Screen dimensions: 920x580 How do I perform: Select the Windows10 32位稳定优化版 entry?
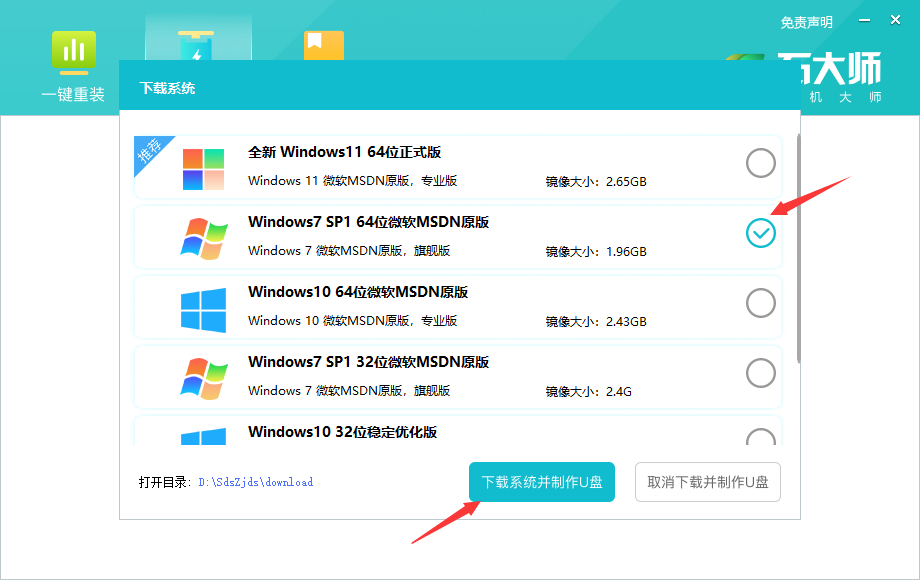761,437
